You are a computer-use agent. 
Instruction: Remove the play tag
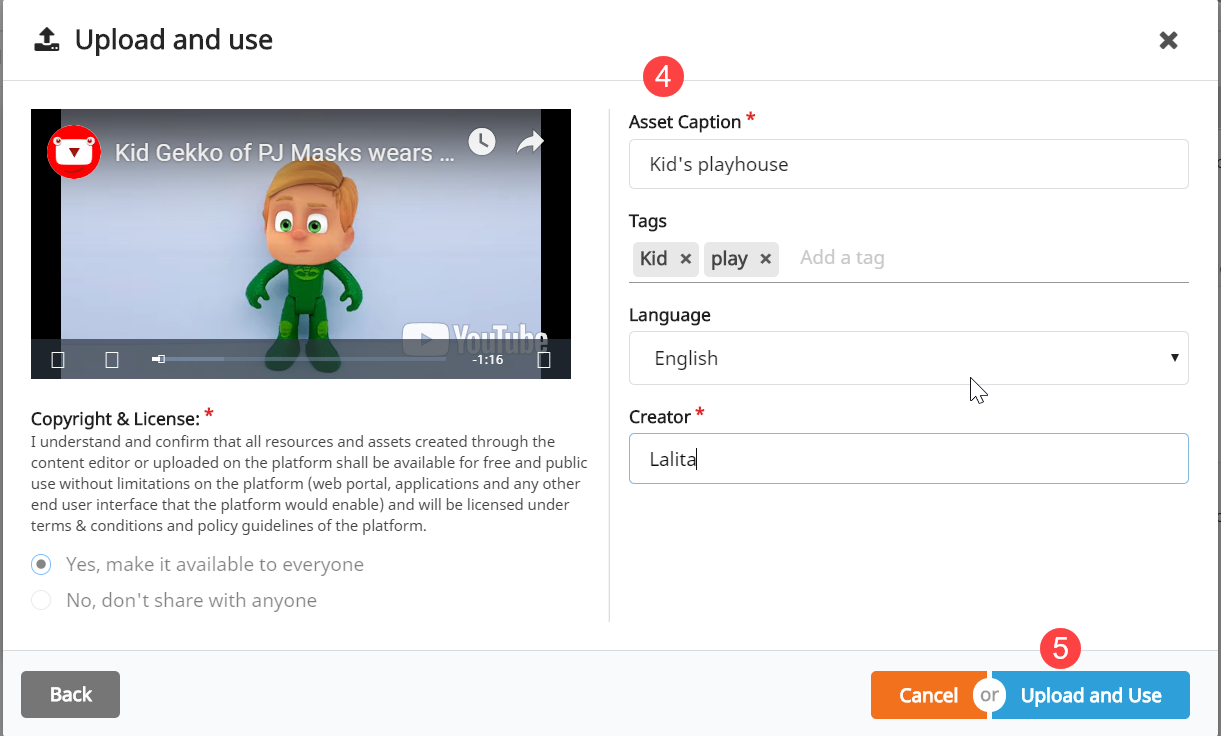point(765,259)
